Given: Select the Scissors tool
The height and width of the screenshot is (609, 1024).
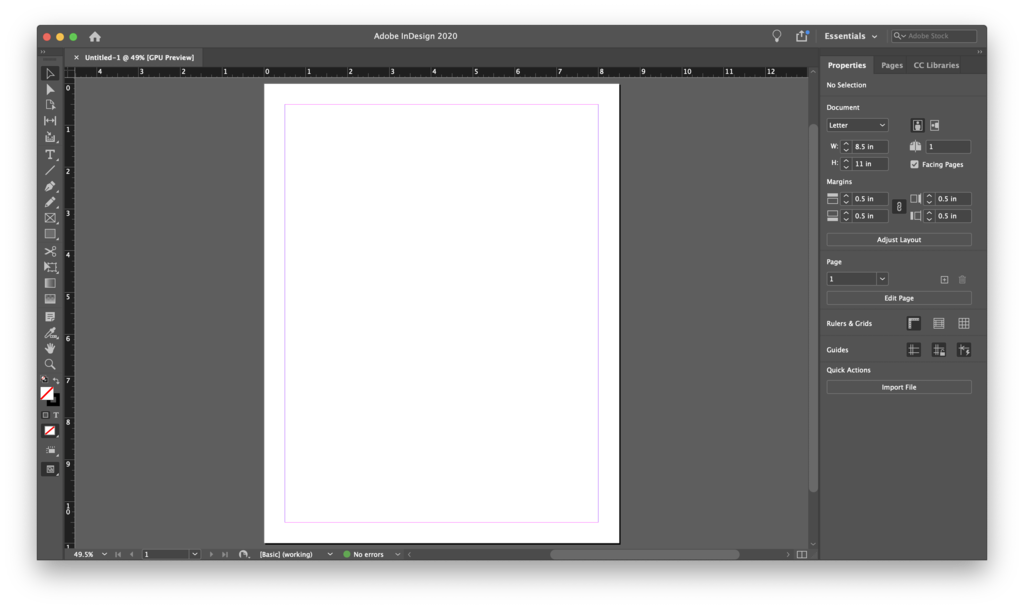Looking at the screenshot, I should (50, 251).
